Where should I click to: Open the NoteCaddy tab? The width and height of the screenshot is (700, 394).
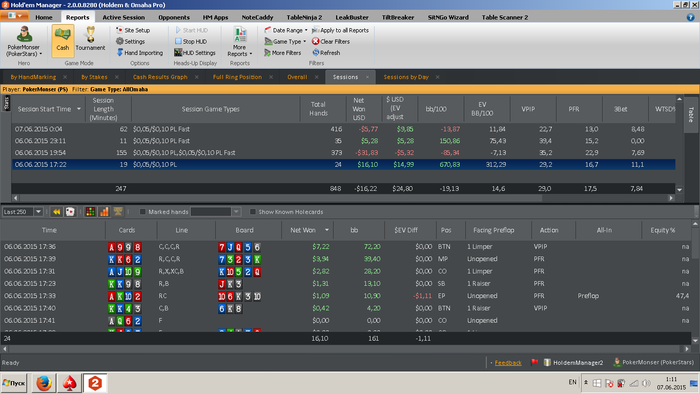tap(257, 17)
